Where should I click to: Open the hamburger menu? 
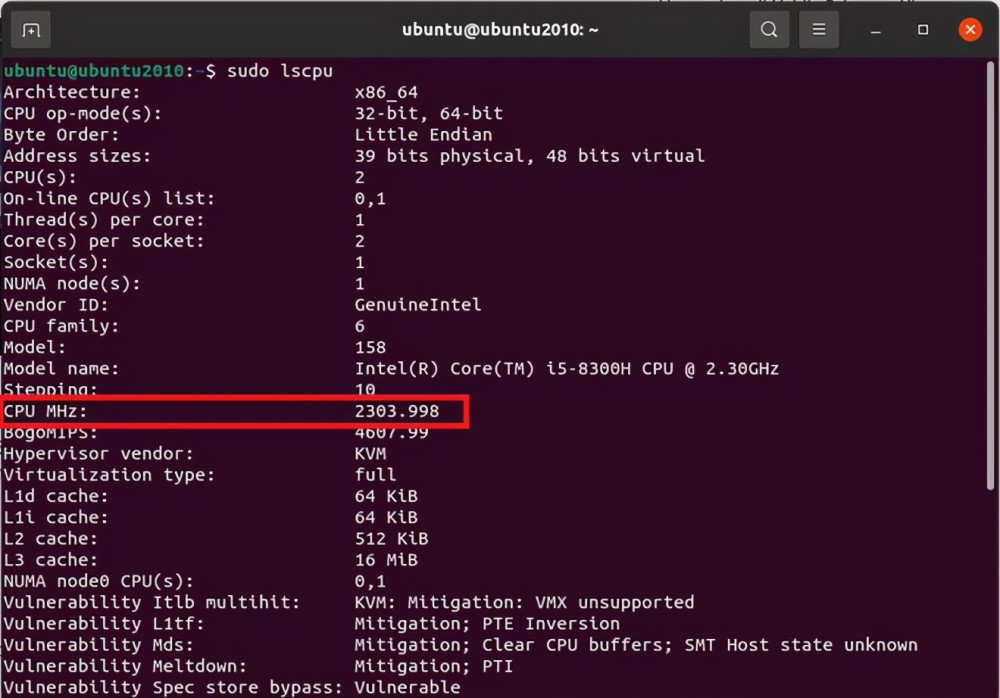click(x=818, y=29)
